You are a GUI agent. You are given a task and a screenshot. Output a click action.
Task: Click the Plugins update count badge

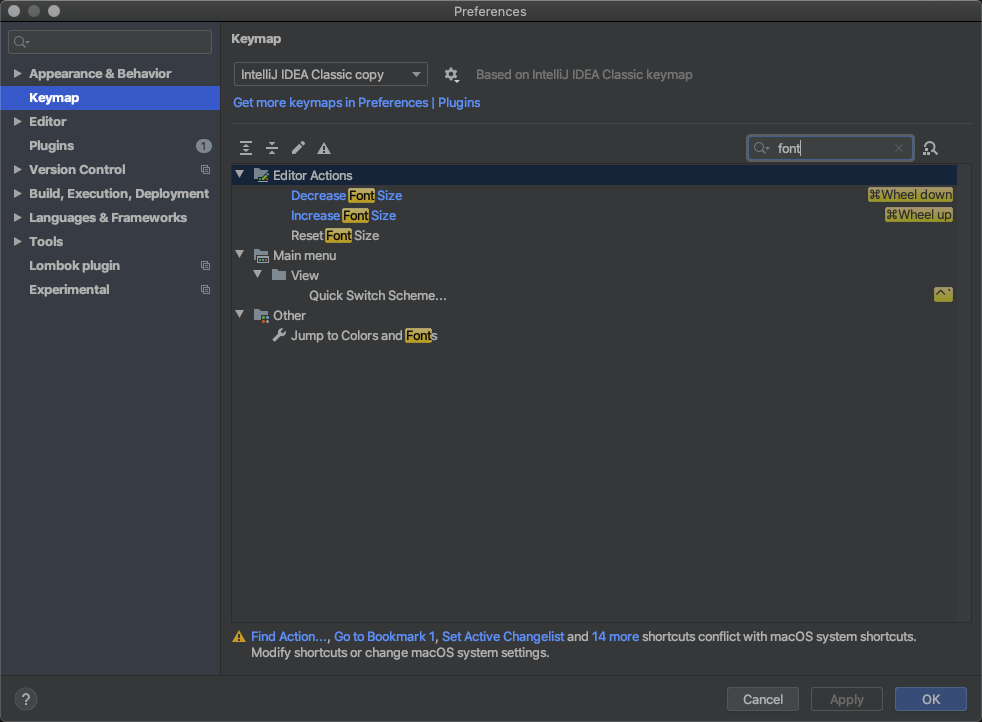(x=204, y=146)
